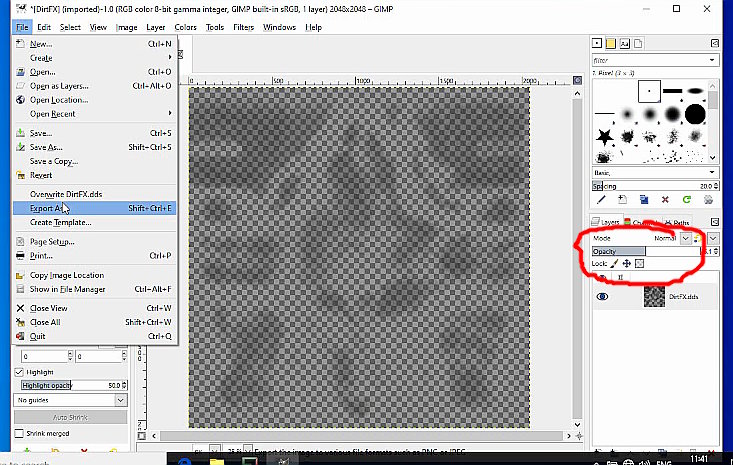Click the delete brush red X

665,200
